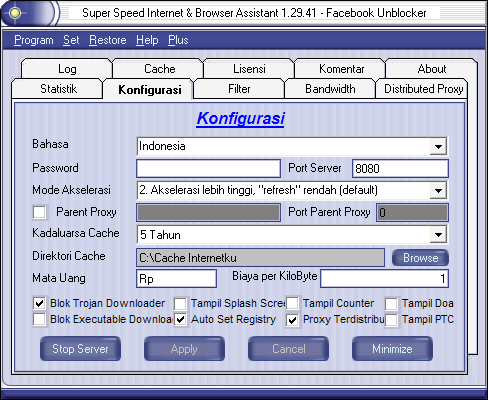
Task: Switch to the Cache tab
Action: click(159, 69)
